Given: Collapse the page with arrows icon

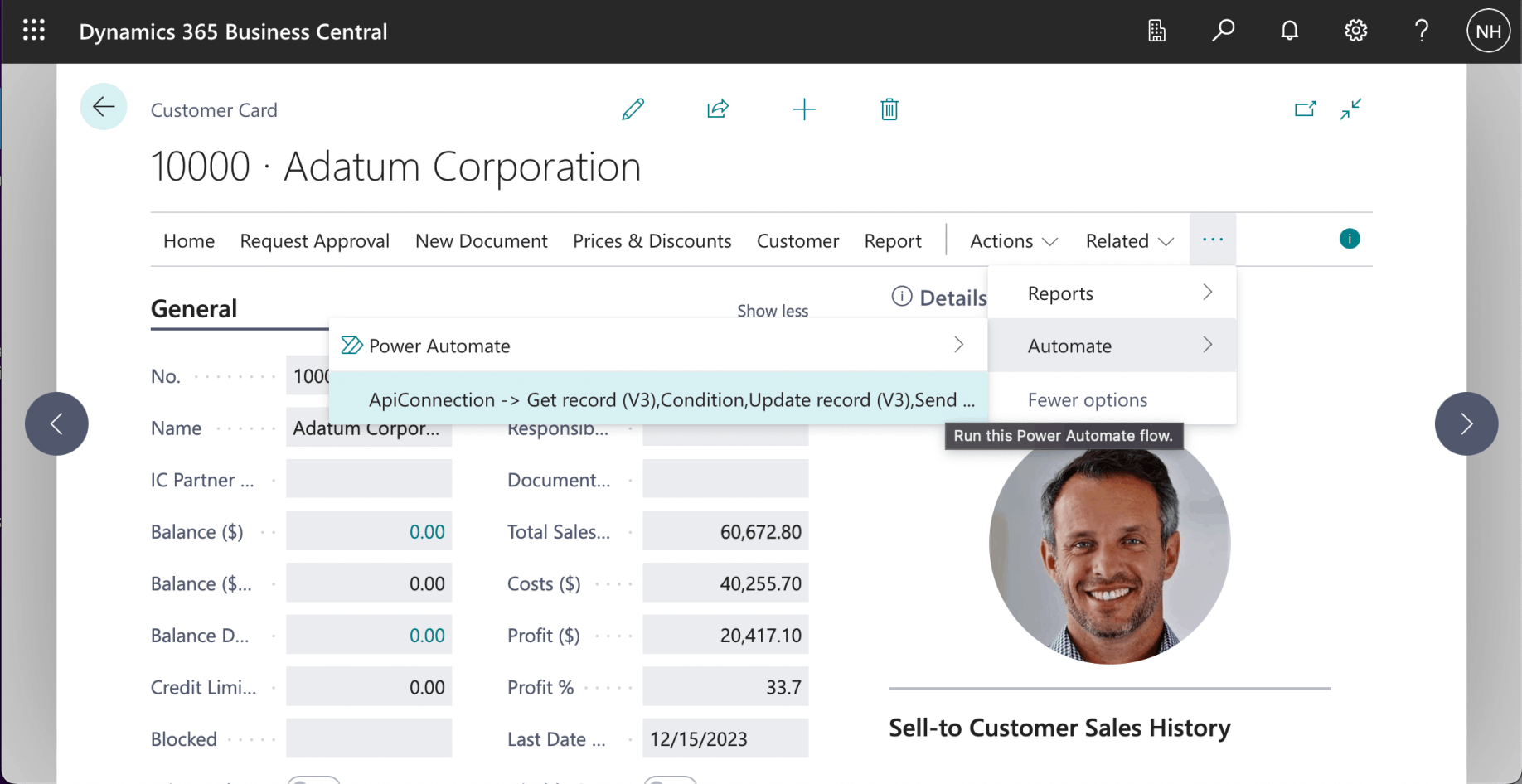Looking at the screenshot, I should click(1350, 109).
